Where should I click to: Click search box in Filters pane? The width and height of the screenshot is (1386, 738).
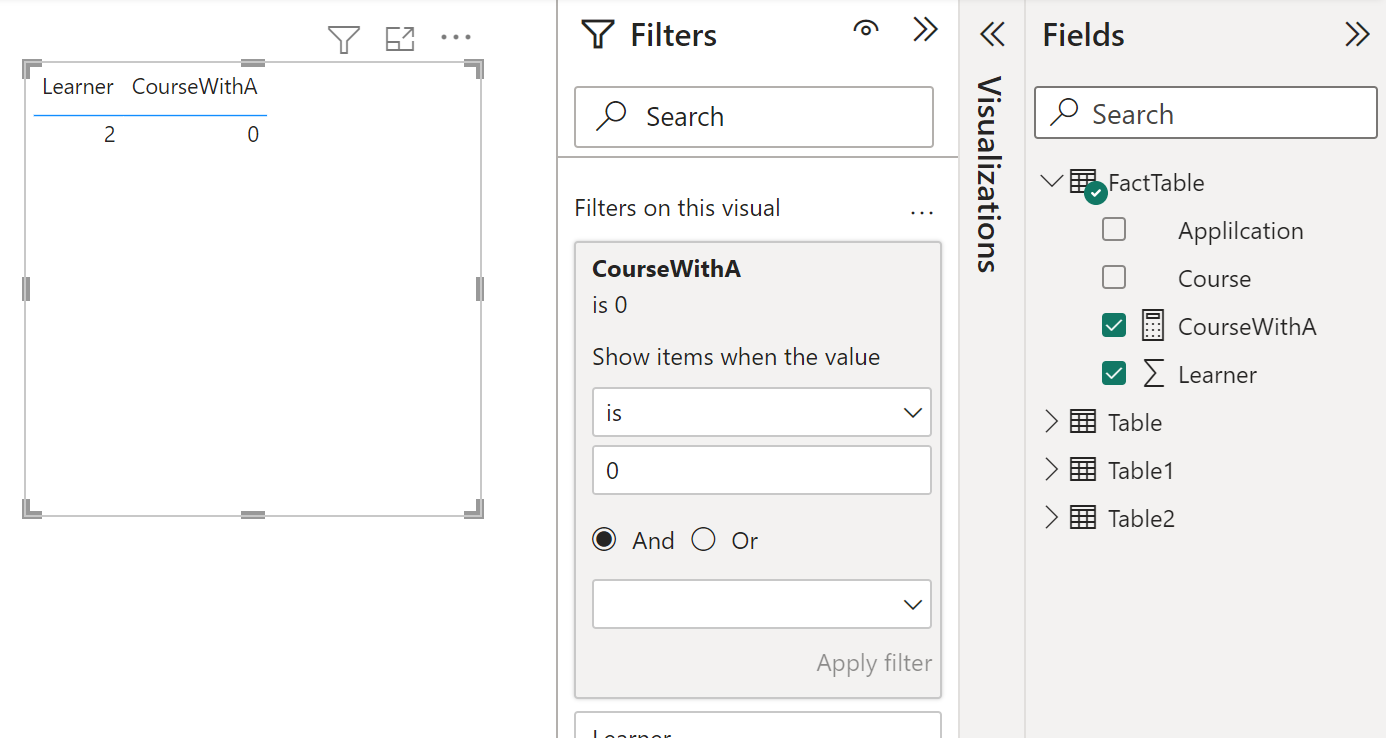click(x=754, y=117)
